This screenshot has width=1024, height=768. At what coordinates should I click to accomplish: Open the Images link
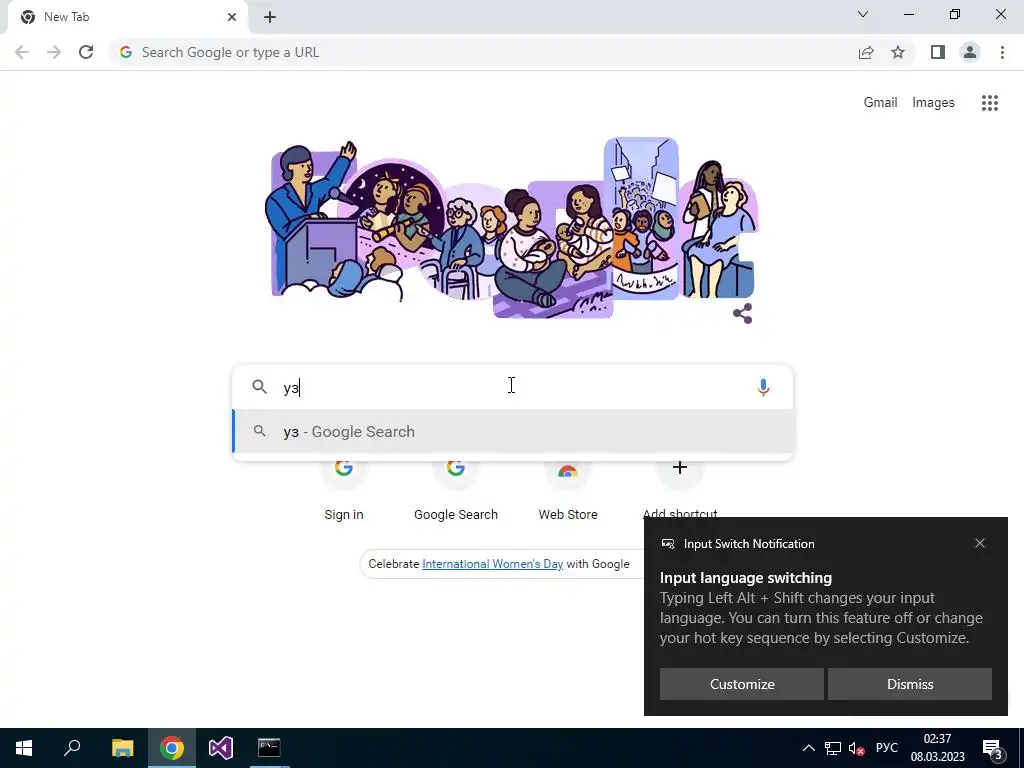933,103
